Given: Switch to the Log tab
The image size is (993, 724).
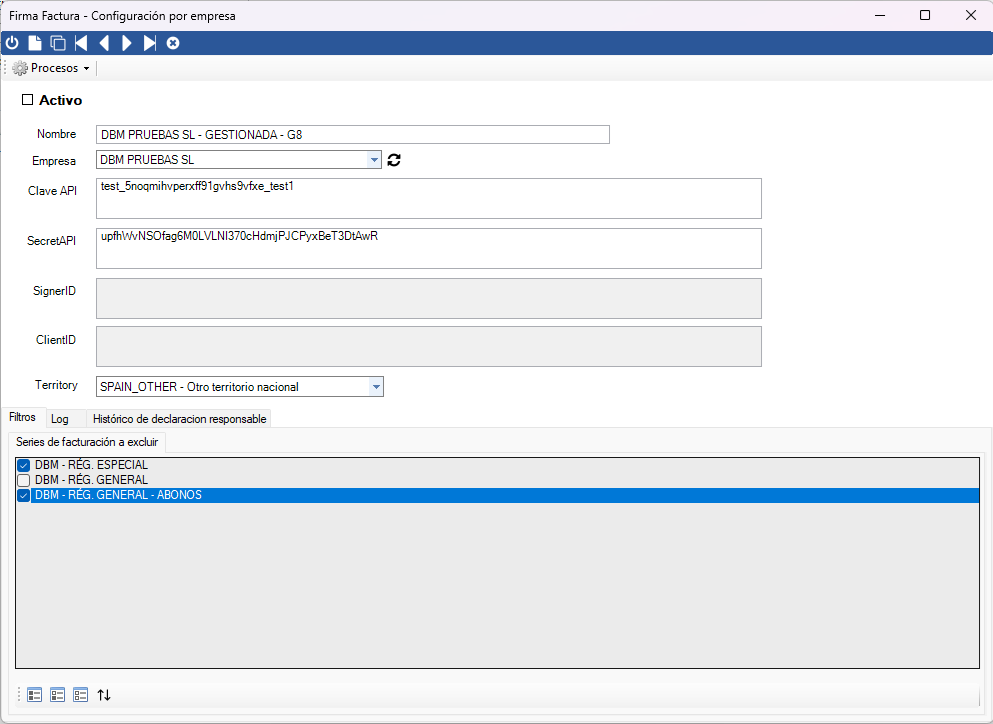Looking at the screenshot, I should coord(60,419).
